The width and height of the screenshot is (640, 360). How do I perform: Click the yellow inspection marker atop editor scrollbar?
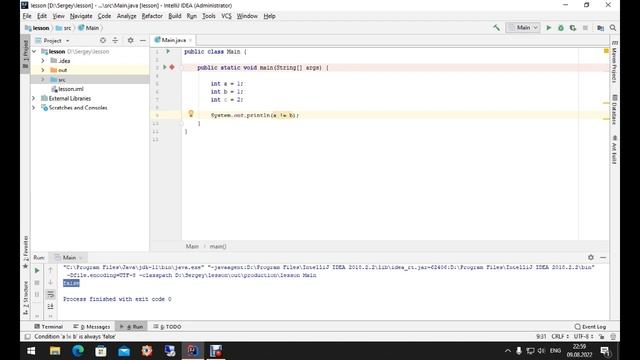(x=606, y=51)
